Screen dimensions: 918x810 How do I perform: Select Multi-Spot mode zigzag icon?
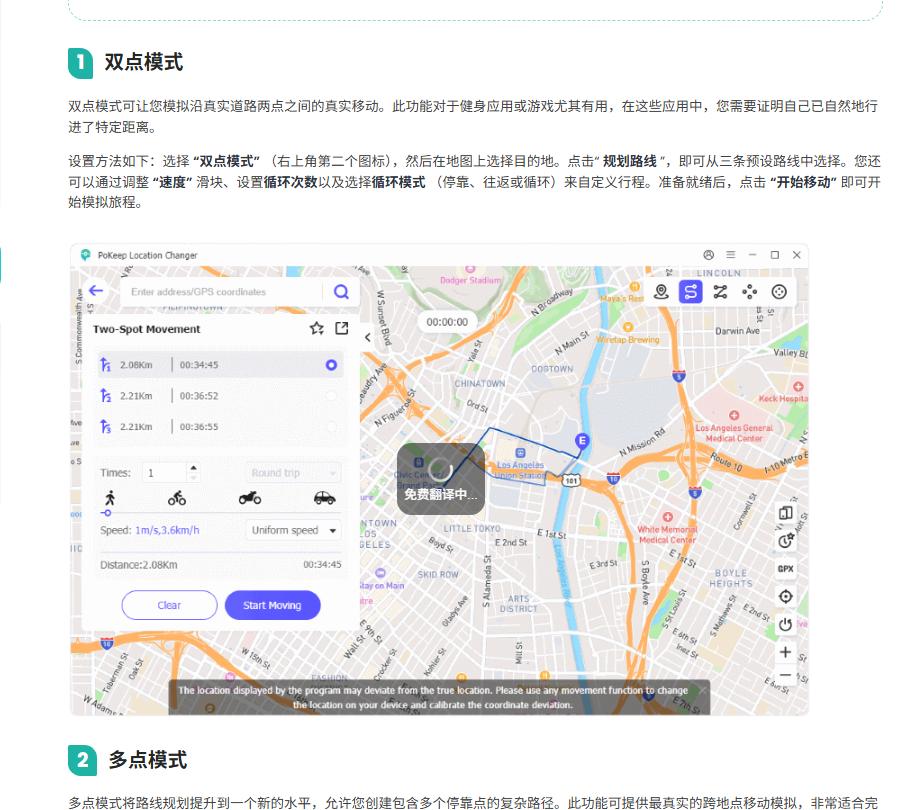(720, 292)
